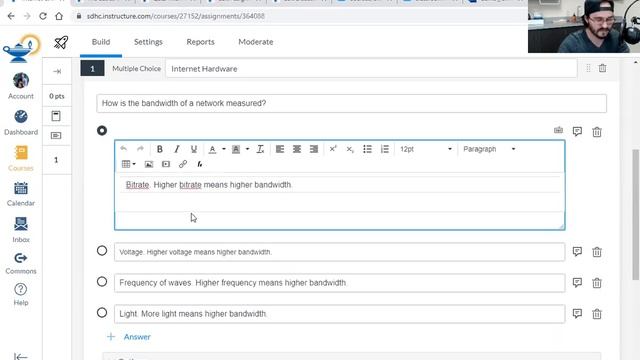Select Bitrate as the correct answer
The width and height of the screenshot is (640, 360).
102,131
